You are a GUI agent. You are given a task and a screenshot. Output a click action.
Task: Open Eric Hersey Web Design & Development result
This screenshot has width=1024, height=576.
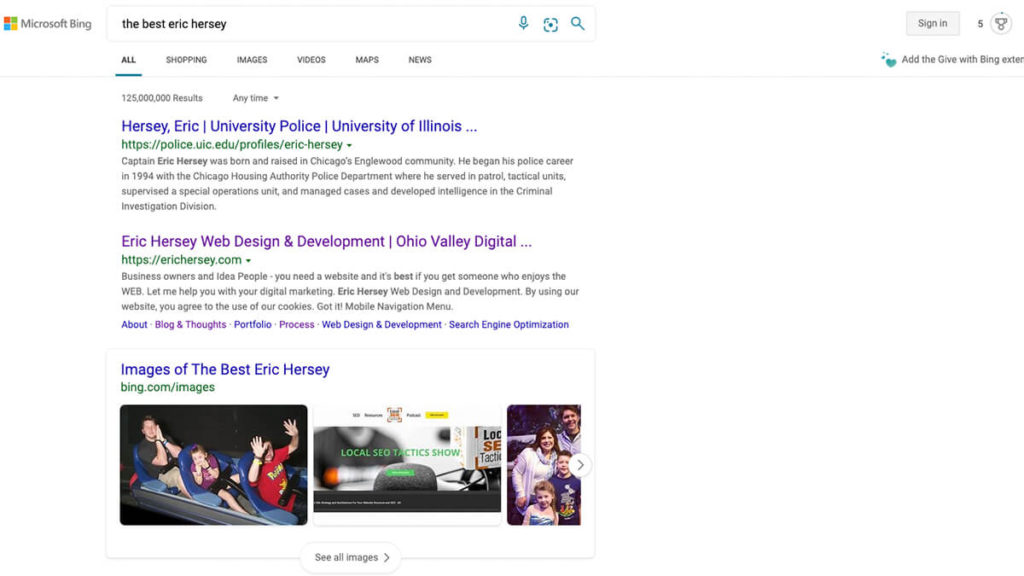tap(326, 241)
